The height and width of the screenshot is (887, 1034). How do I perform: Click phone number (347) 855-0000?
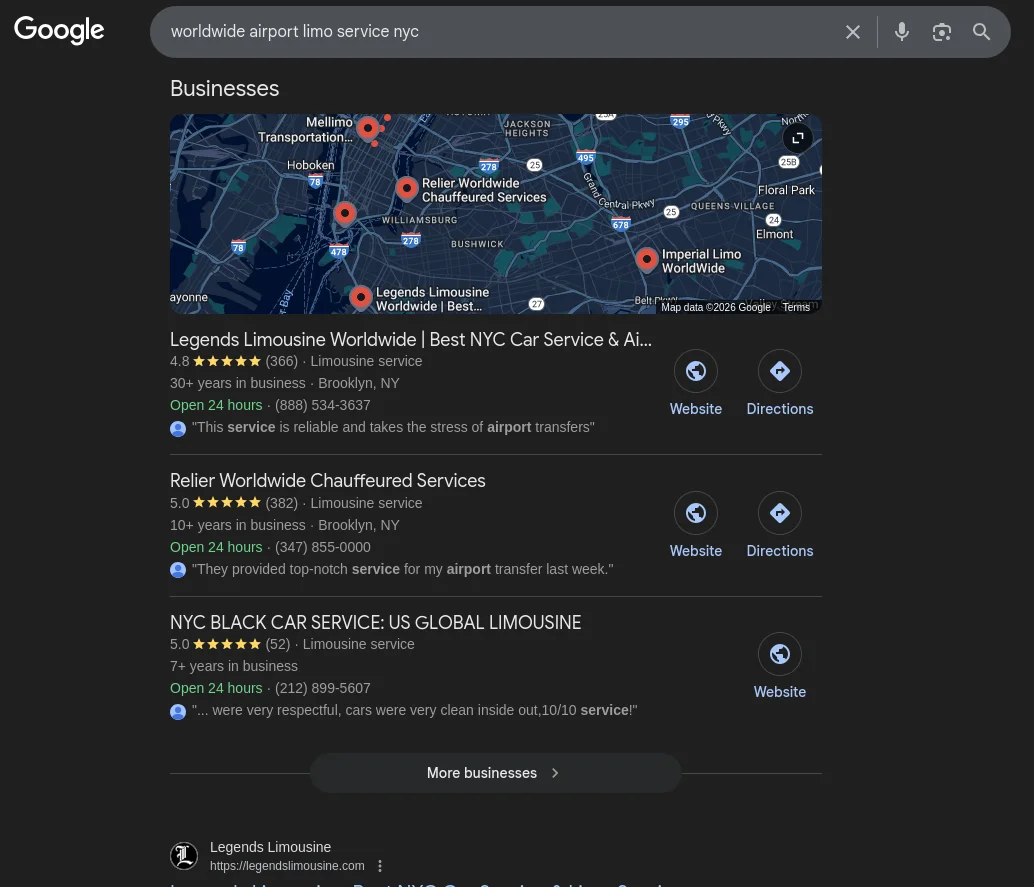pos(322,547)
